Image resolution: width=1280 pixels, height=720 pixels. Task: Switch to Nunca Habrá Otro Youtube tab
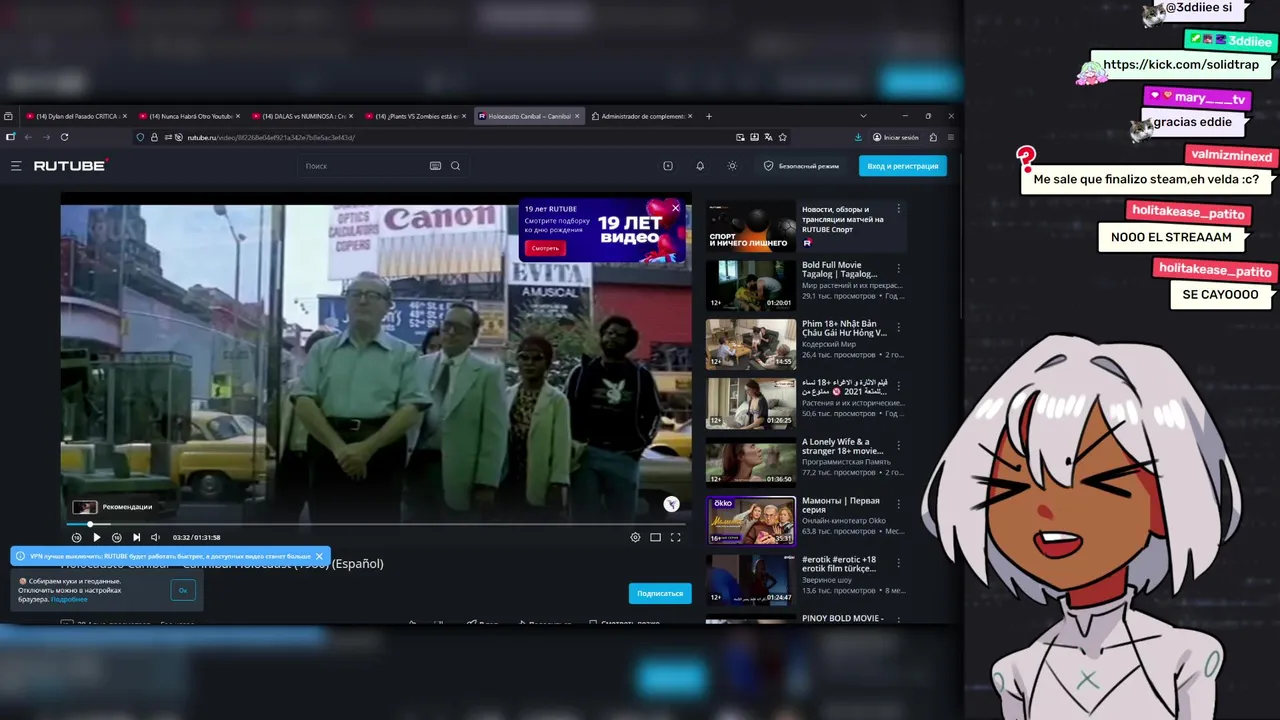(x=188, y=116)
